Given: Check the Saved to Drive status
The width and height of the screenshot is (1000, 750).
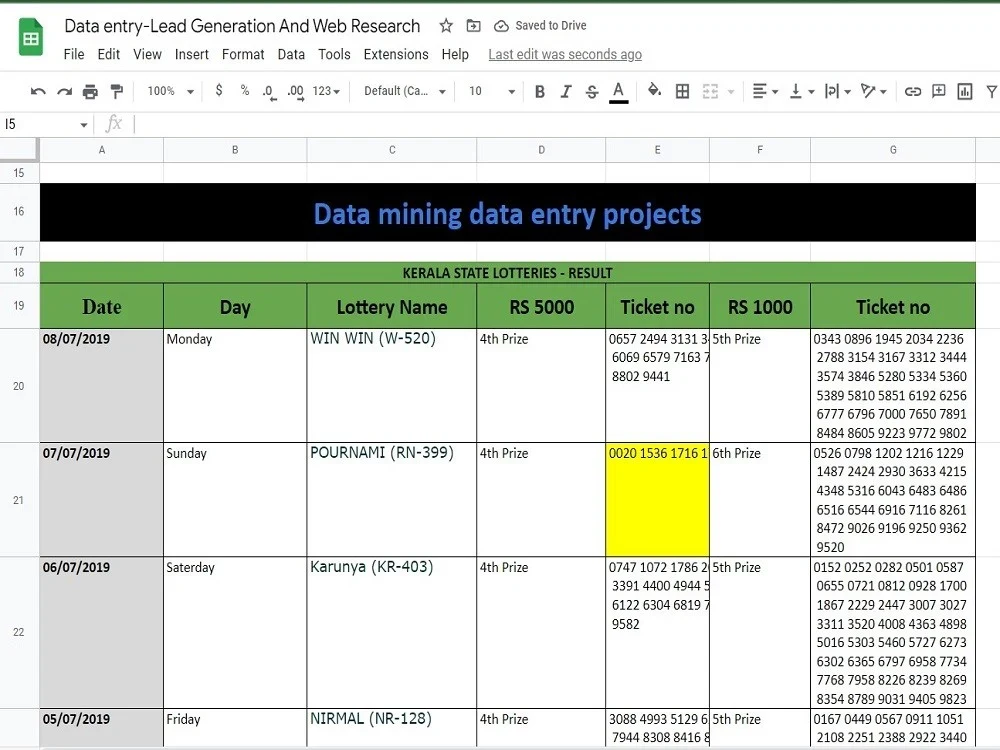Looking at the screenshot, I should click(541, 26).
